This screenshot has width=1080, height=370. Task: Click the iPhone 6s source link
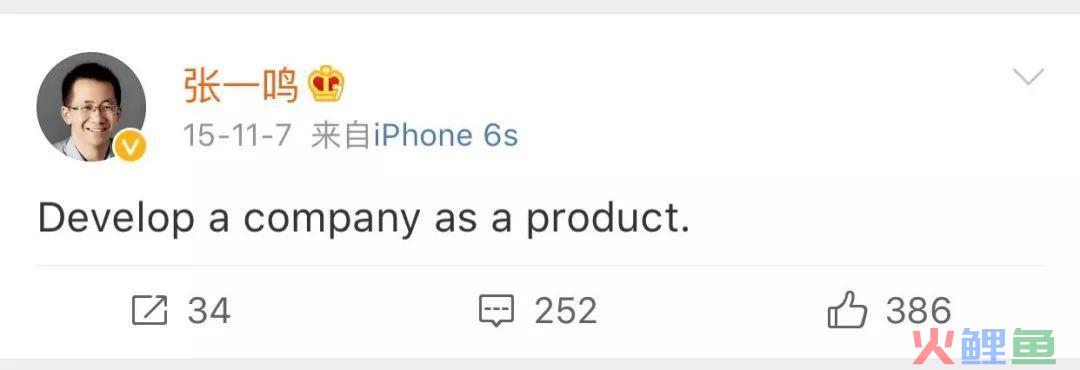pos(446,136)
